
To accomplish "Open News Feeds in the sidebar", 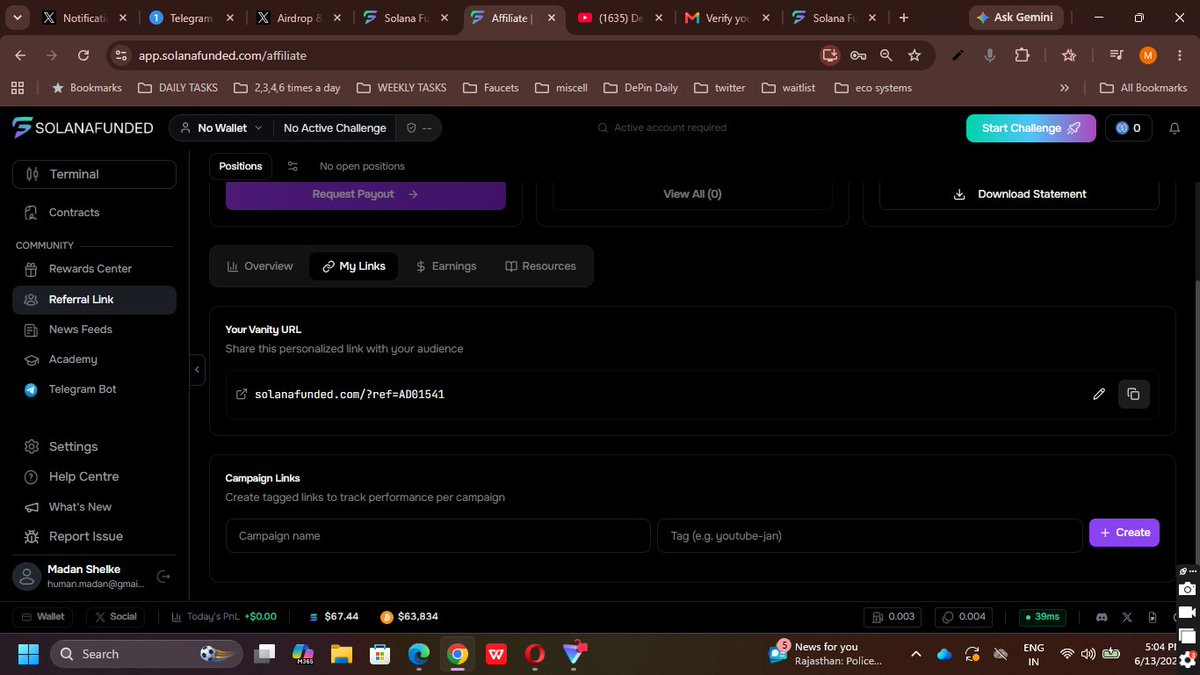I will [94, 329].
